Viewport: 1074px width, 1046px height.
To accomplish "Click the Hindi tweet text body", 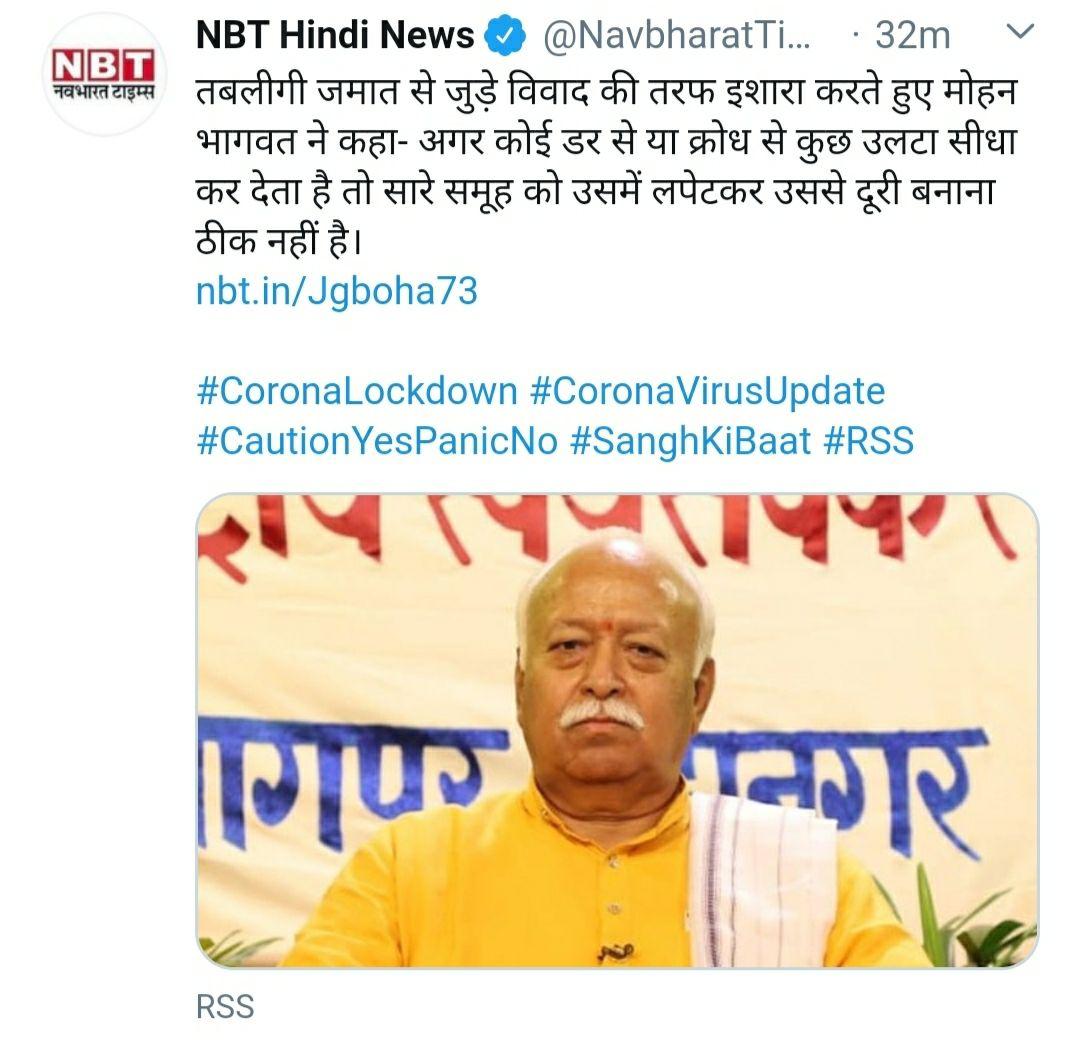I will point(606,166).
